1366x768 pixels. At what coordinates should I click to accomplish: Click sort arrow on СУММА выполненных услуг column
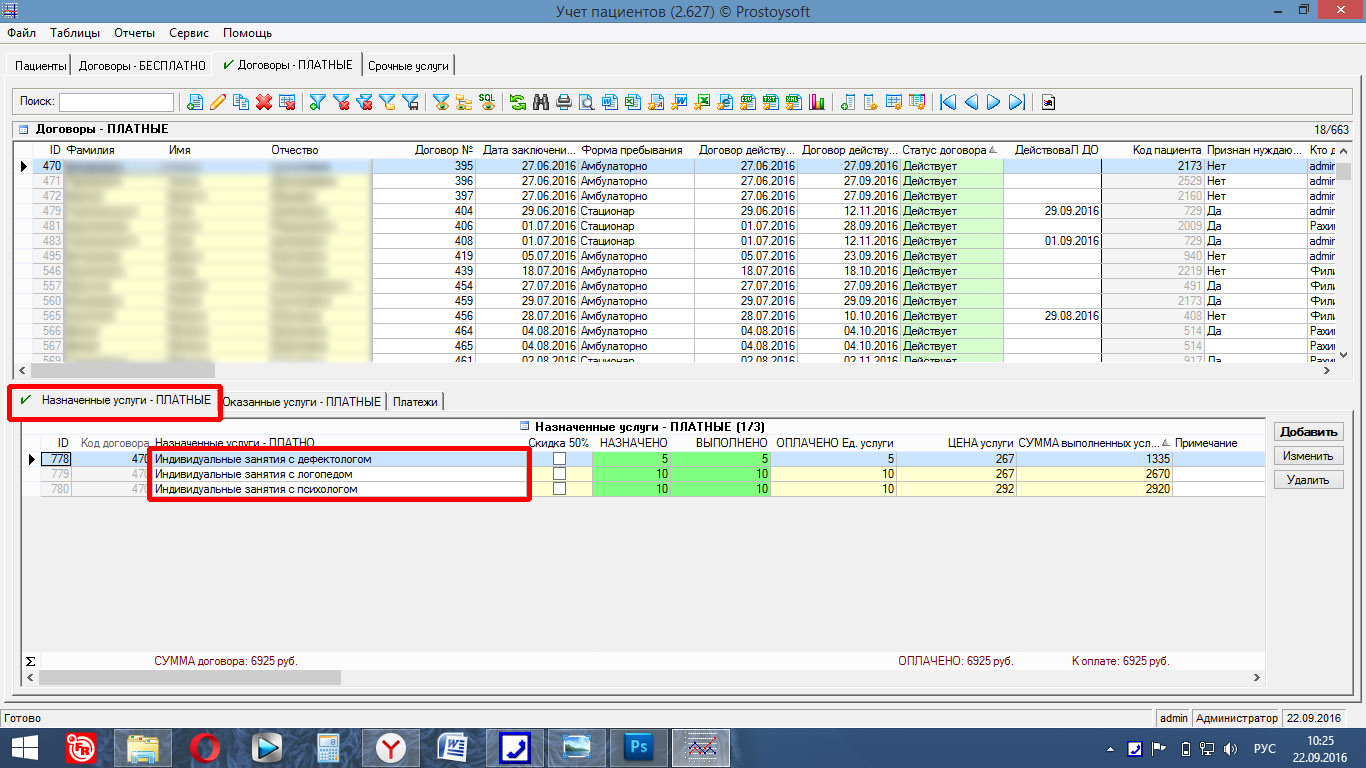click(x=1165, y=443)
